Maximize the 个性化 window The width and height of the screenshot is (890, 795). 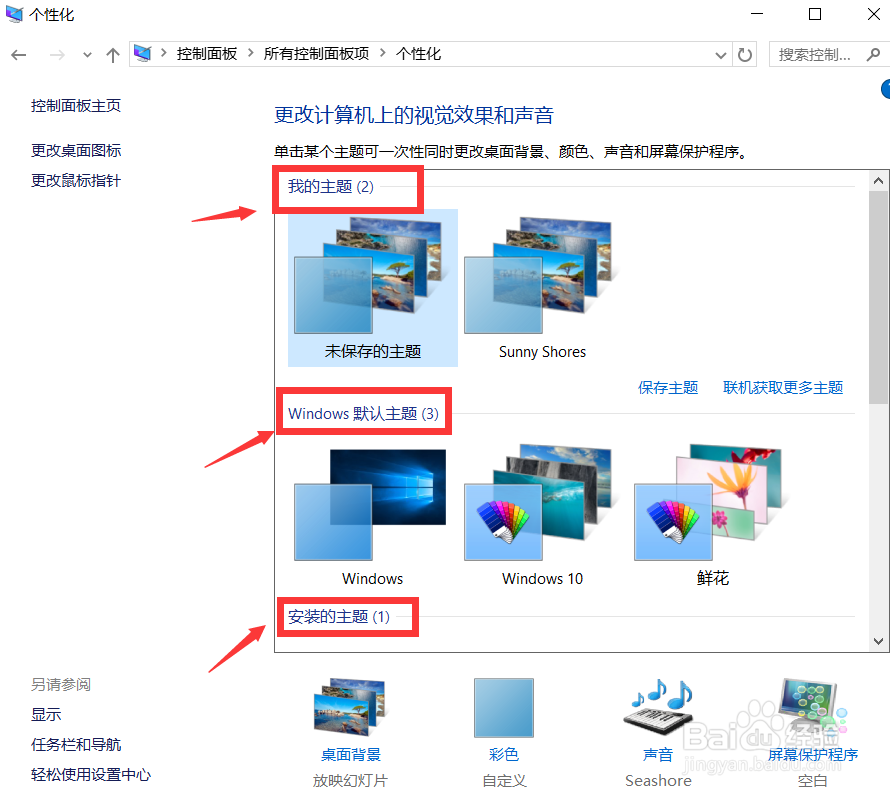[815, 14]
